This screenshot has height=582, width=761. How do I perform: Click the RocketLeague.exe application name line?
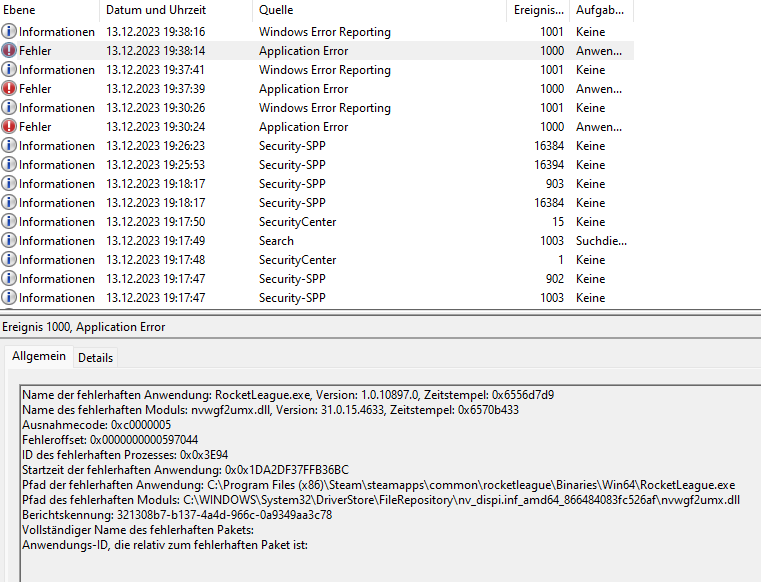point(288,395)
